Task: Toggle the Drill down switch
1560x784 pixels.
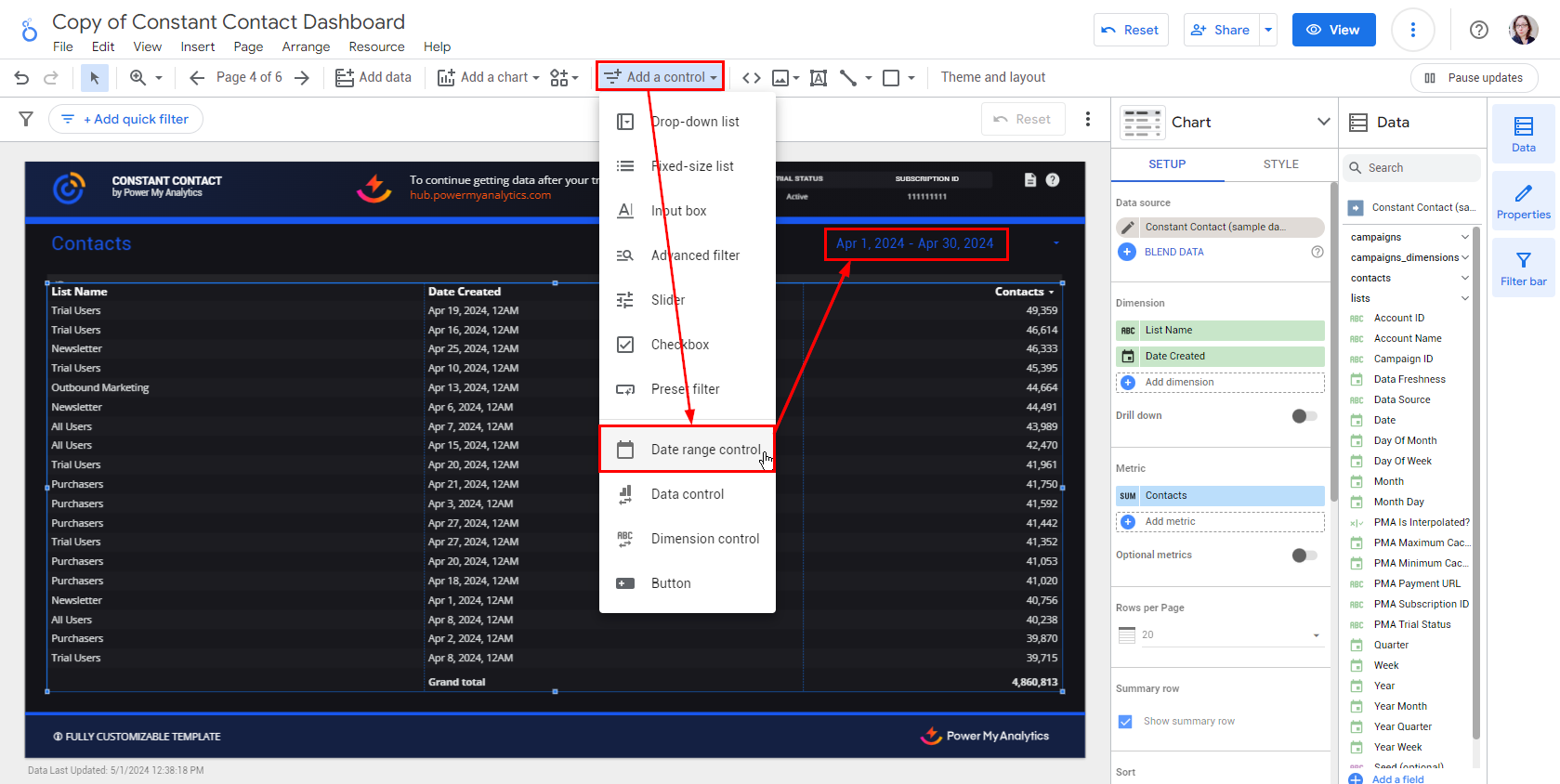Action: (1304, 416)
